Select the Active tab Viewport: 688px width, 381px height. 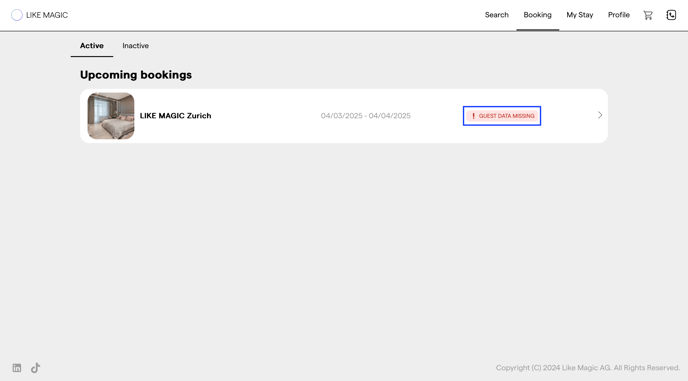pos(92,46)
